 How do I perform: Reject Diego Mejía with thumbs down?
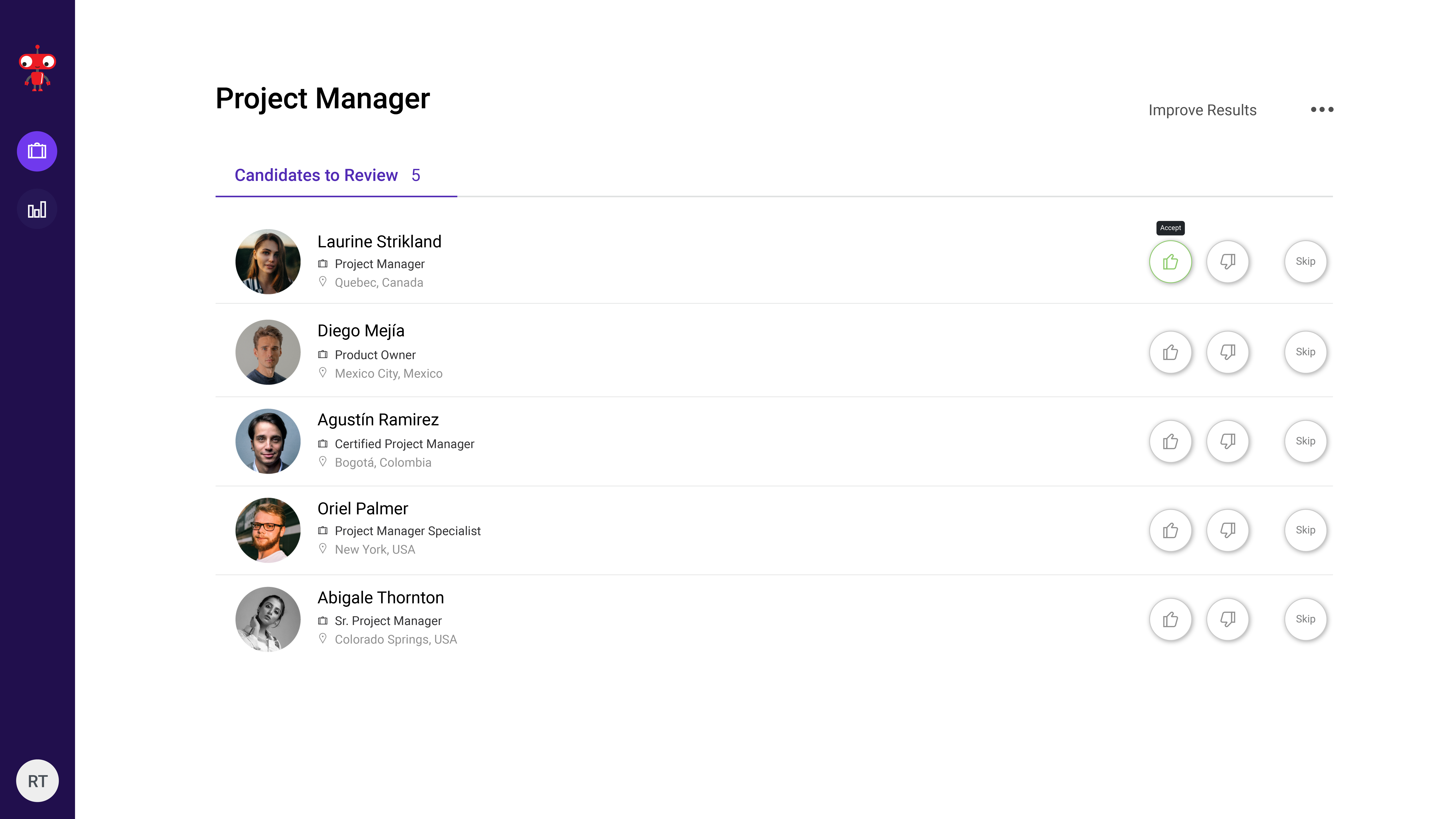click(1228, 352)
